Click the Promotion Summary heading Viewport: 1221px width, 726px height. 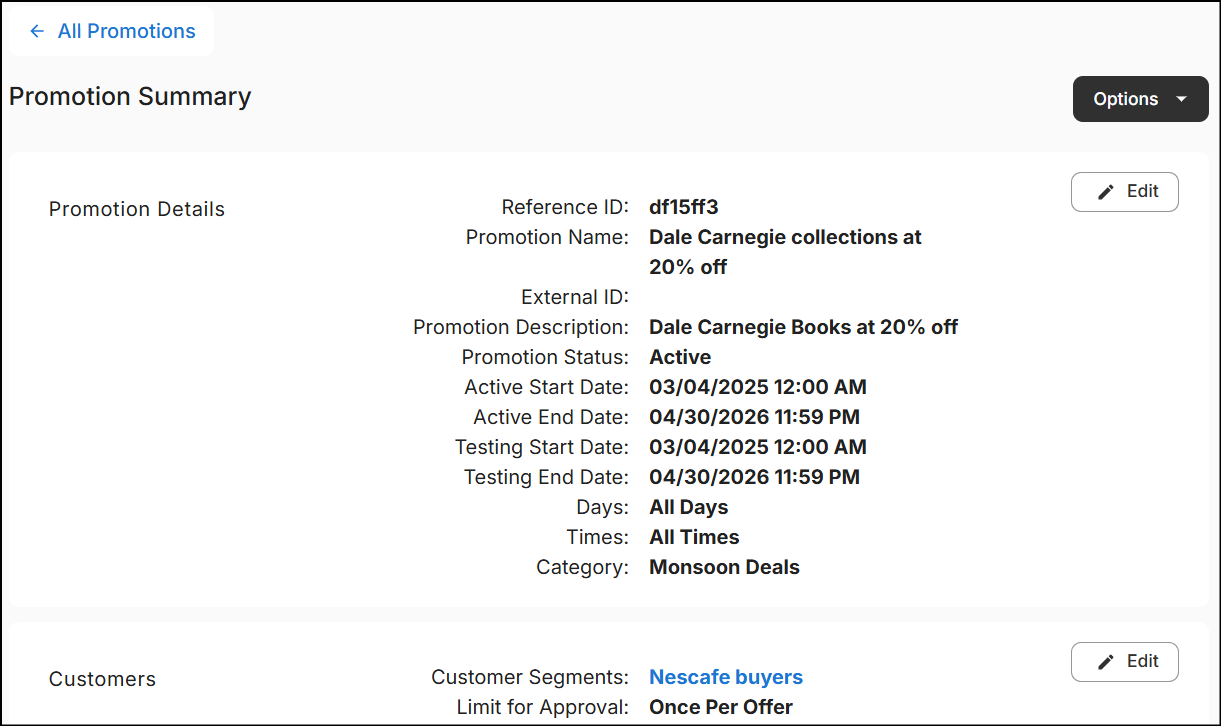point(130,97)
